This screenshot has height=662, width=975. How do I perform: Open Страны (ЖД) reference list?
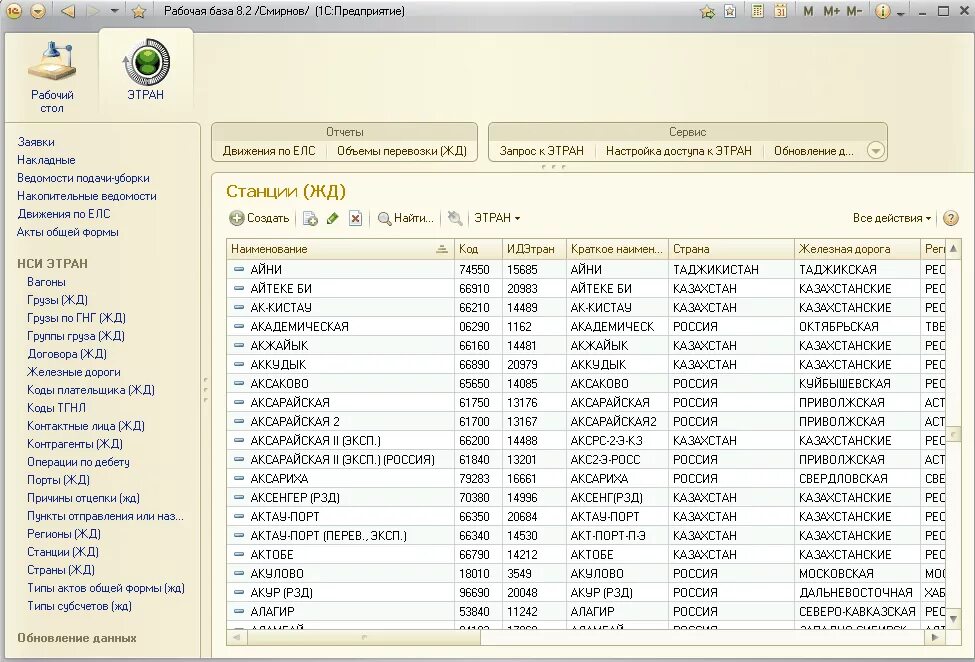pos(61,571)
